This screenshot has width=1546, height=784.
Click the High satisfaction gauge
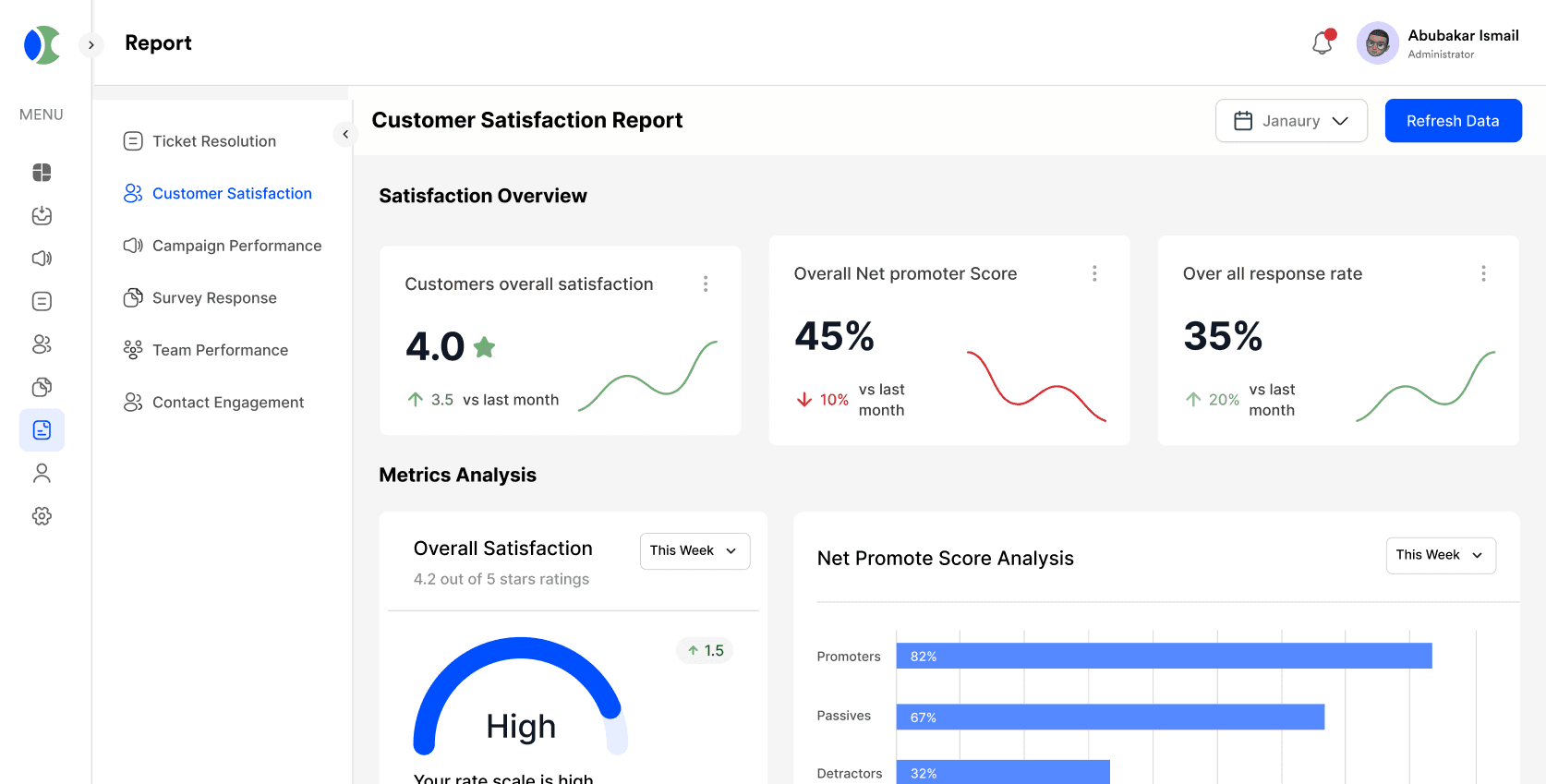pyautogui.click(x=521, y=696)
